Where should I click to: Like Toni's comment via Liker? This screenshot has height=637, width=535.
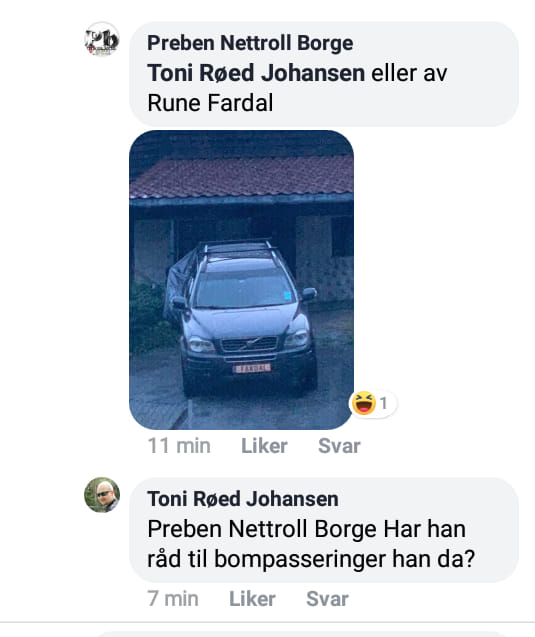[x=252, y=599]
